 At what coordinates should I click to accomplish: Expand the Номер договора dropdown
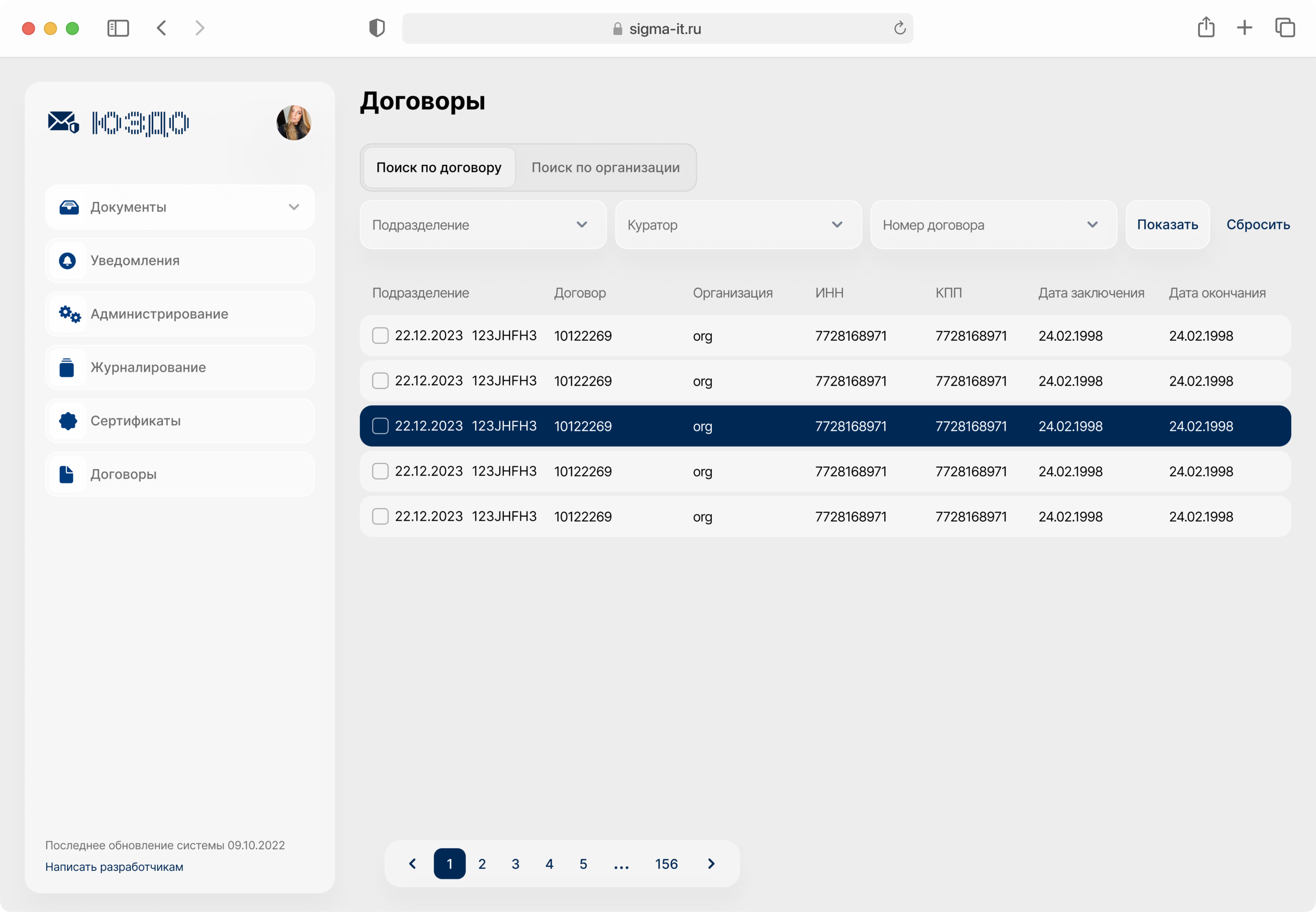(993, 224)
